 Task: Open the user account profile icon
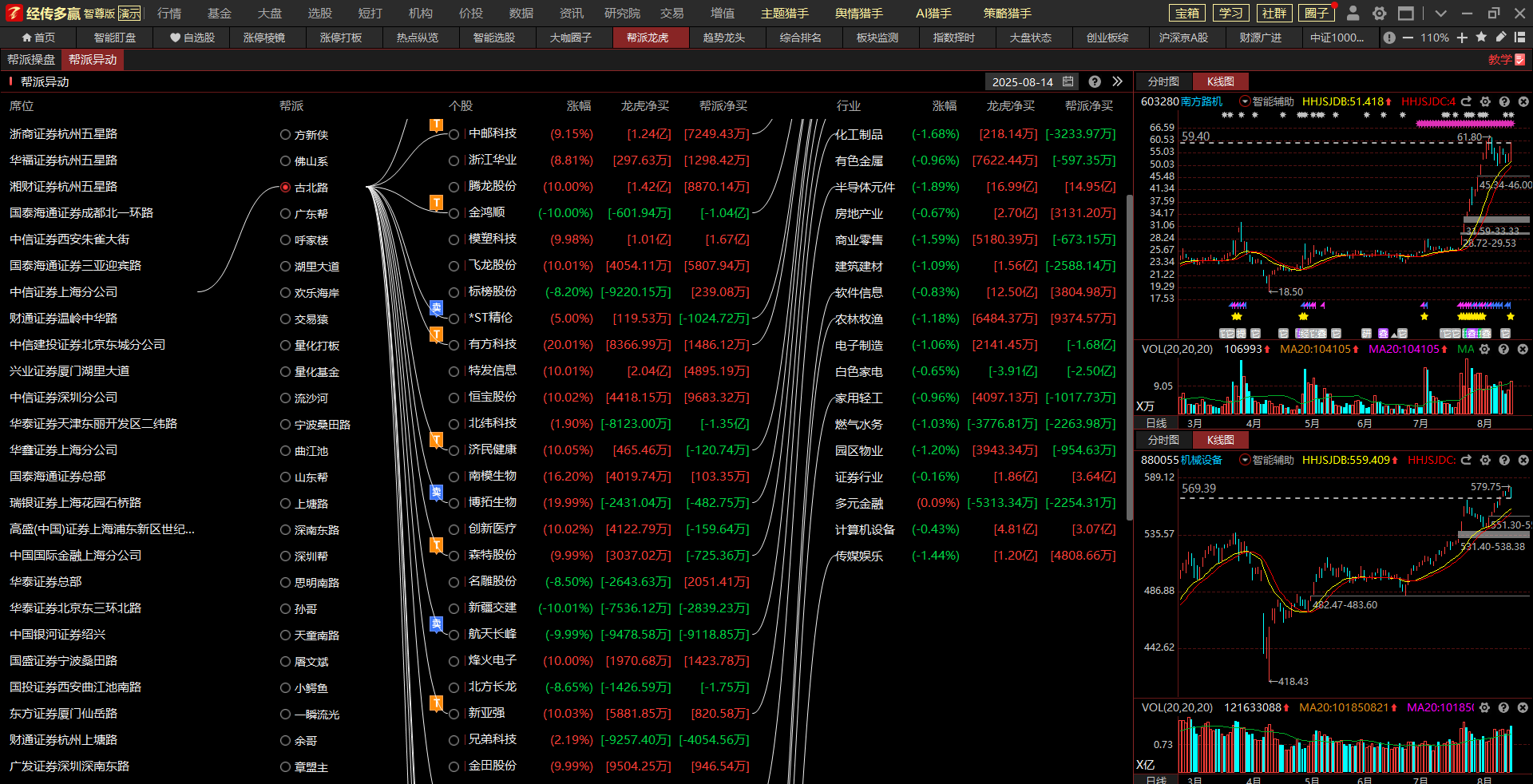(x=1353, y=13)
